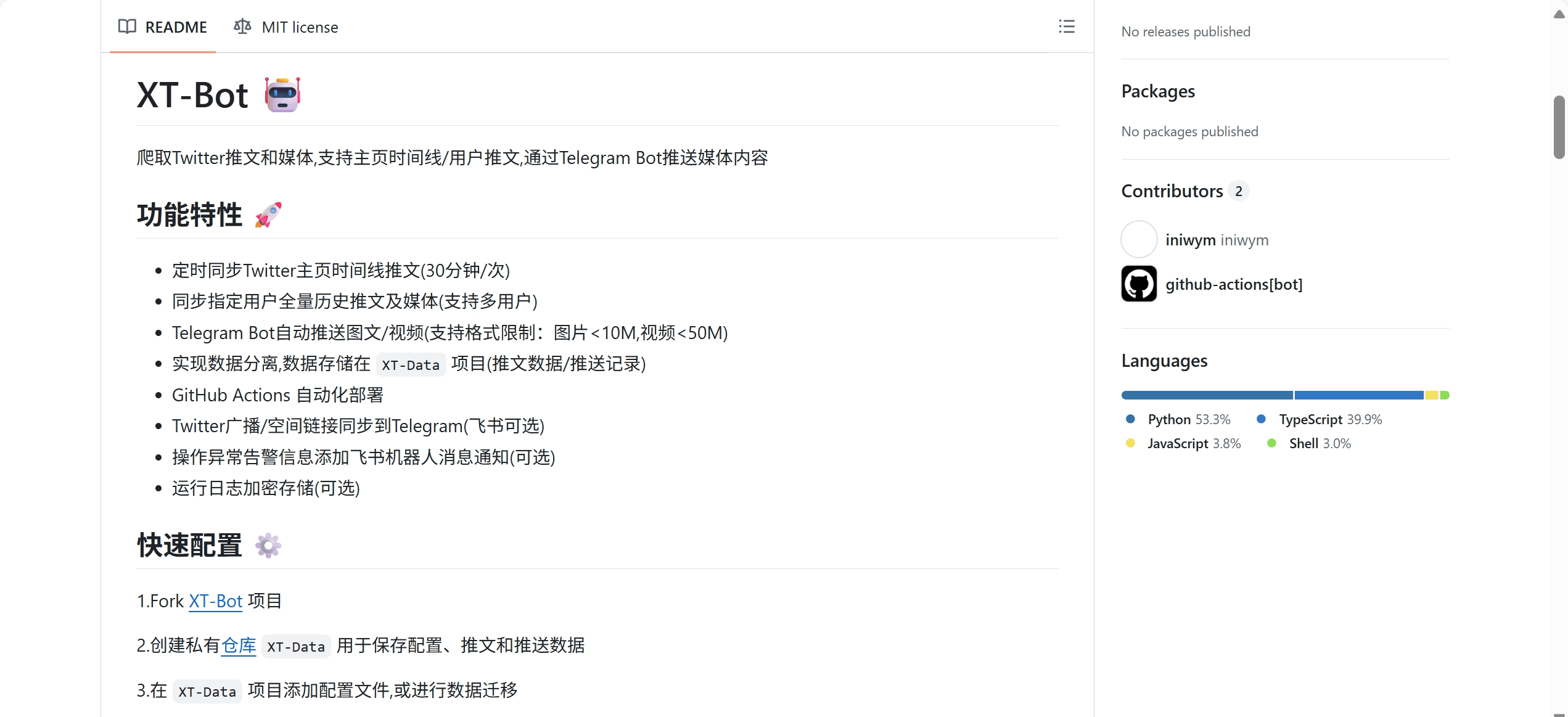Click 'No releases published' text
This screenshot has width=1568, height=717.
tap(1186, 31)
